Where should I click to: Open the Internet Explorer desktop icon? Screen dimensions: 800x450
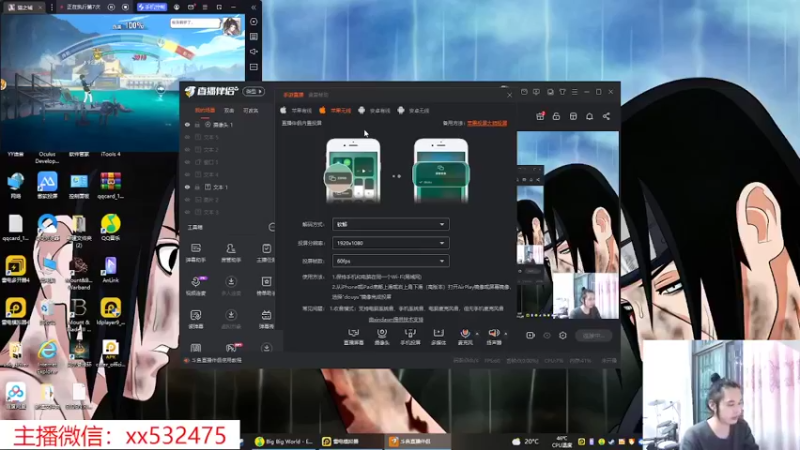coord(47,357)
